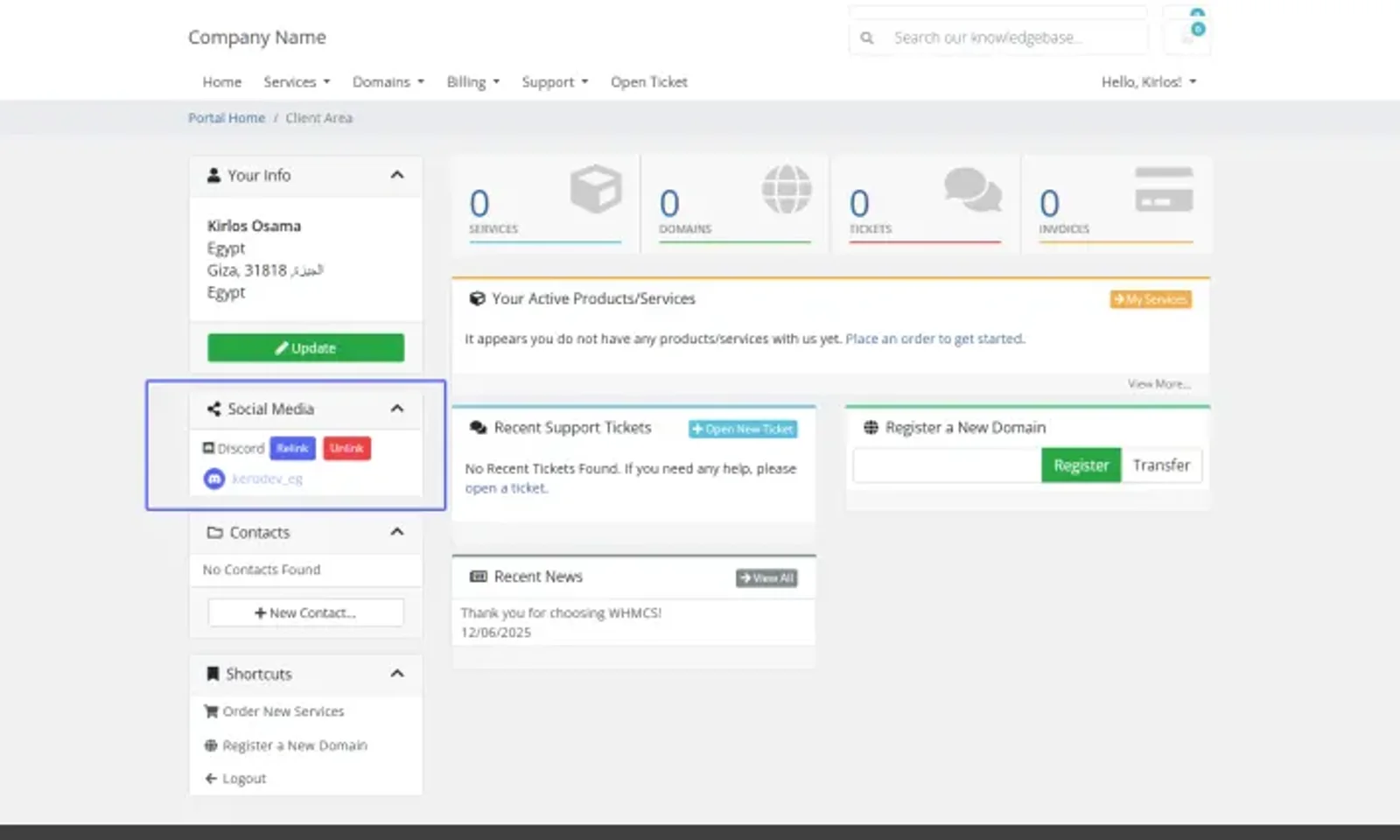The width and height of the screenshot is (1400, 840).
Task: Open the shopping cart icon
Action: (1187, 37)
